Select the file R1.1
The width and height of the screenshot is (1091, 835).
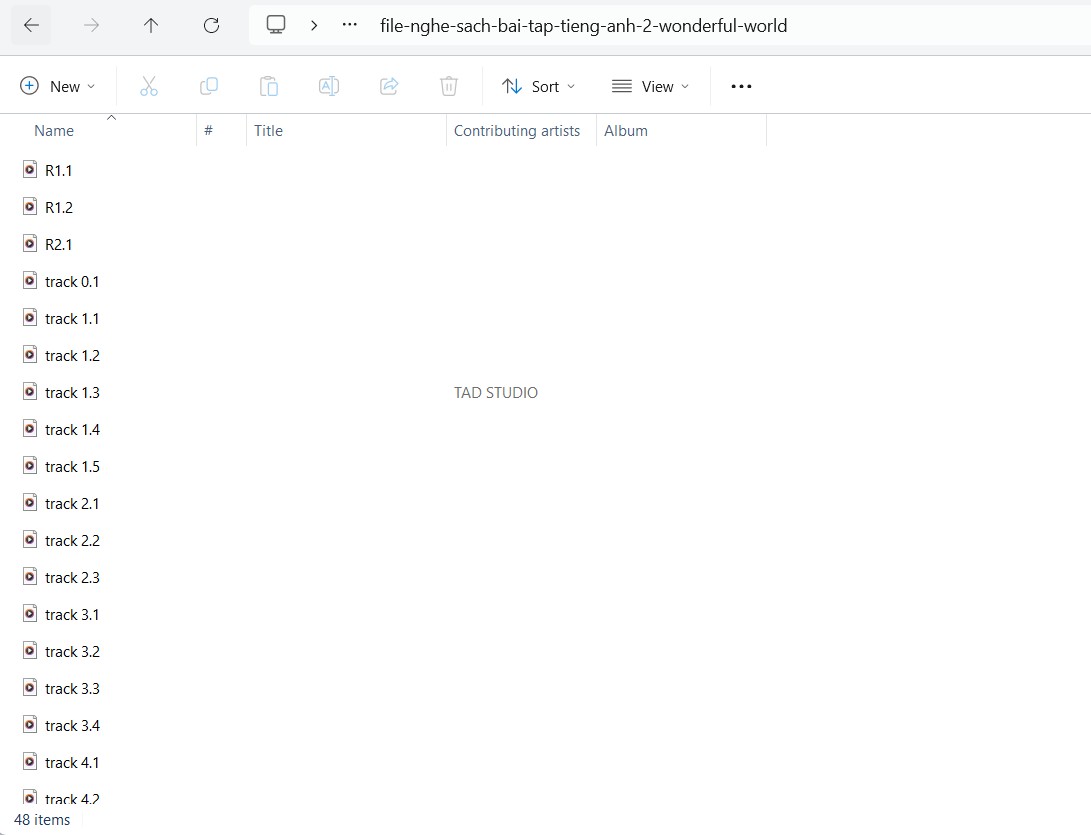[x=58, y=171]
